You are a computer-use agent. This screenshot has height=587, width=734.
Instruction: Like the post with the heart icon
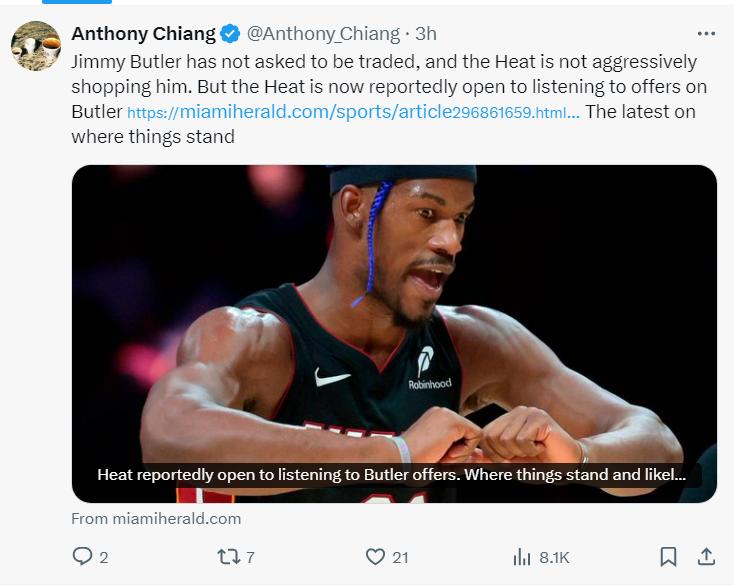[375, 557]
